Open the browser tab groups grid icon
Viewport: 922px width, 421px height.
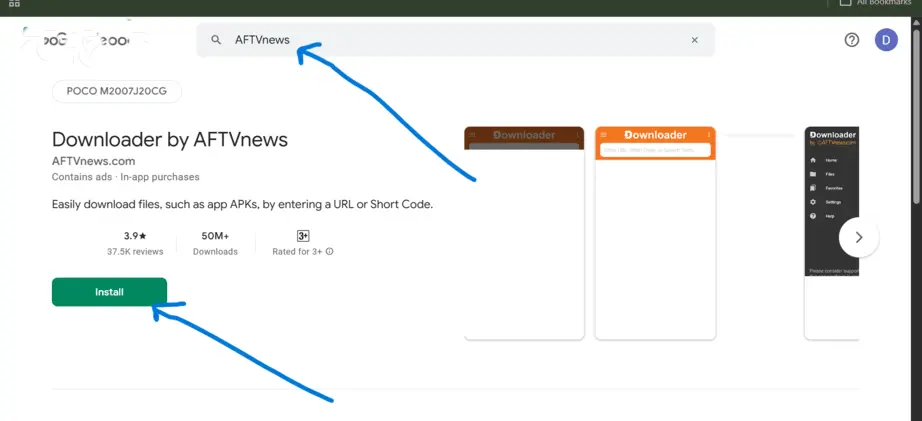tap(15, 3)
